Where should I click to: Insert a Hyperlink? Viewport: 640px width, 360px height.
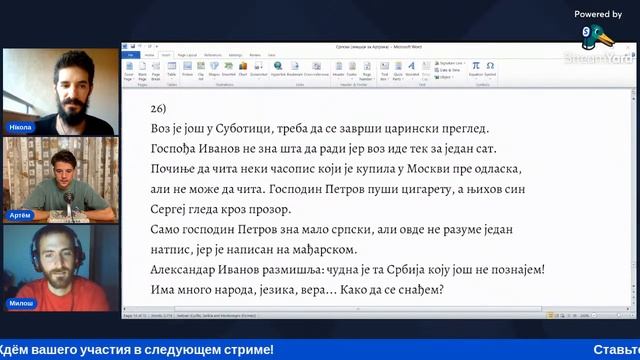[x=278, y=69]
